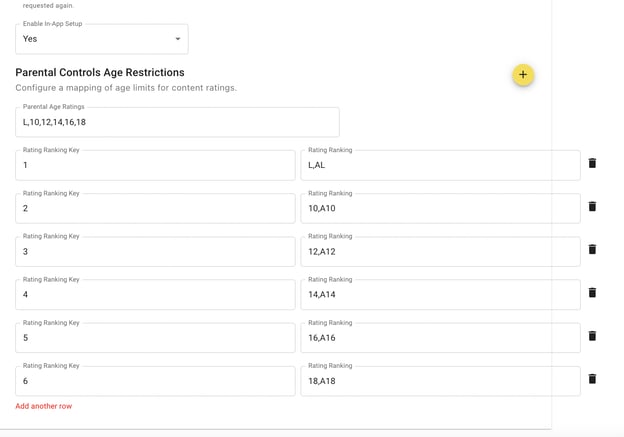Select Rating Ranking Key field containing 2

coord(155,208)
